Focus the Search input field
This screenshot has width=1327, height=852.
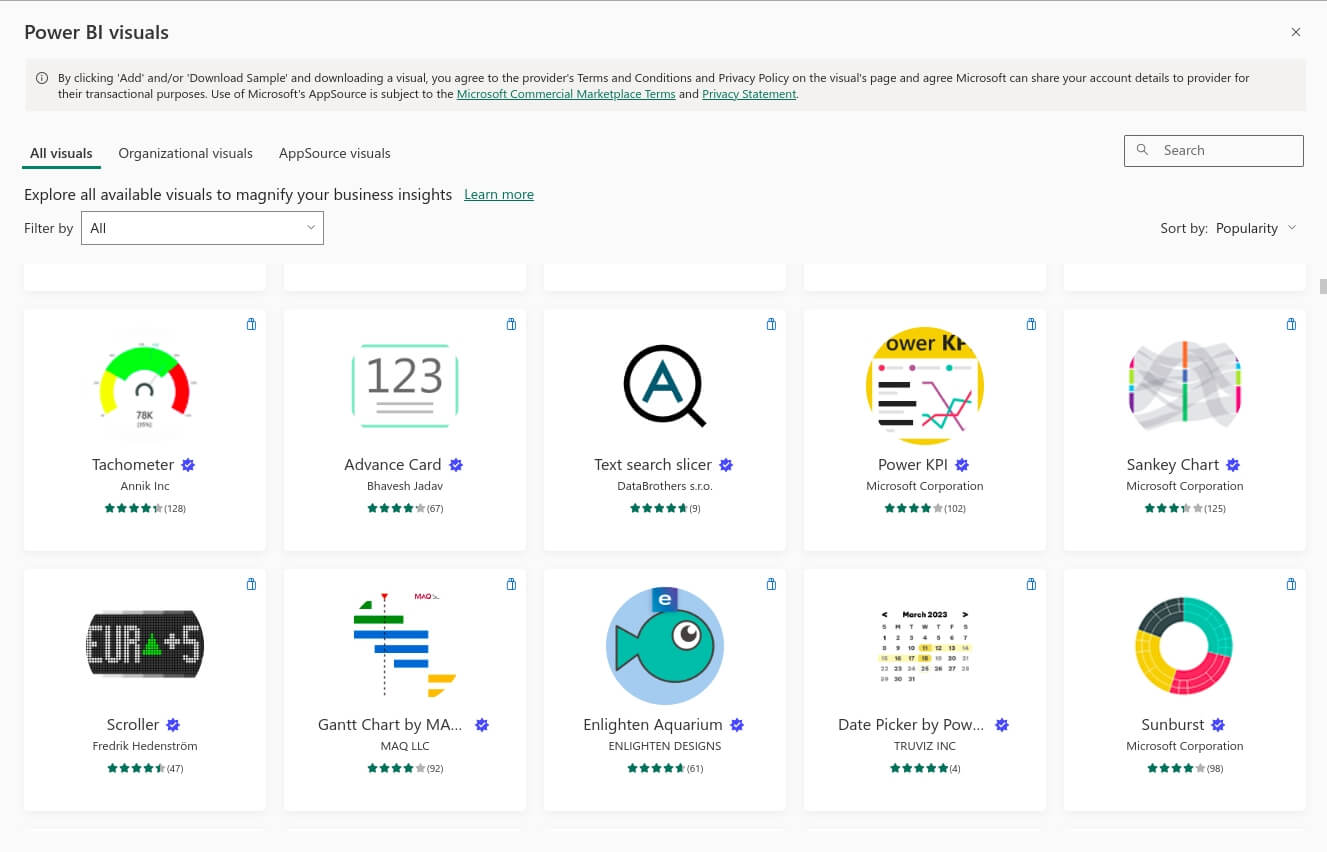(1214, 150)
